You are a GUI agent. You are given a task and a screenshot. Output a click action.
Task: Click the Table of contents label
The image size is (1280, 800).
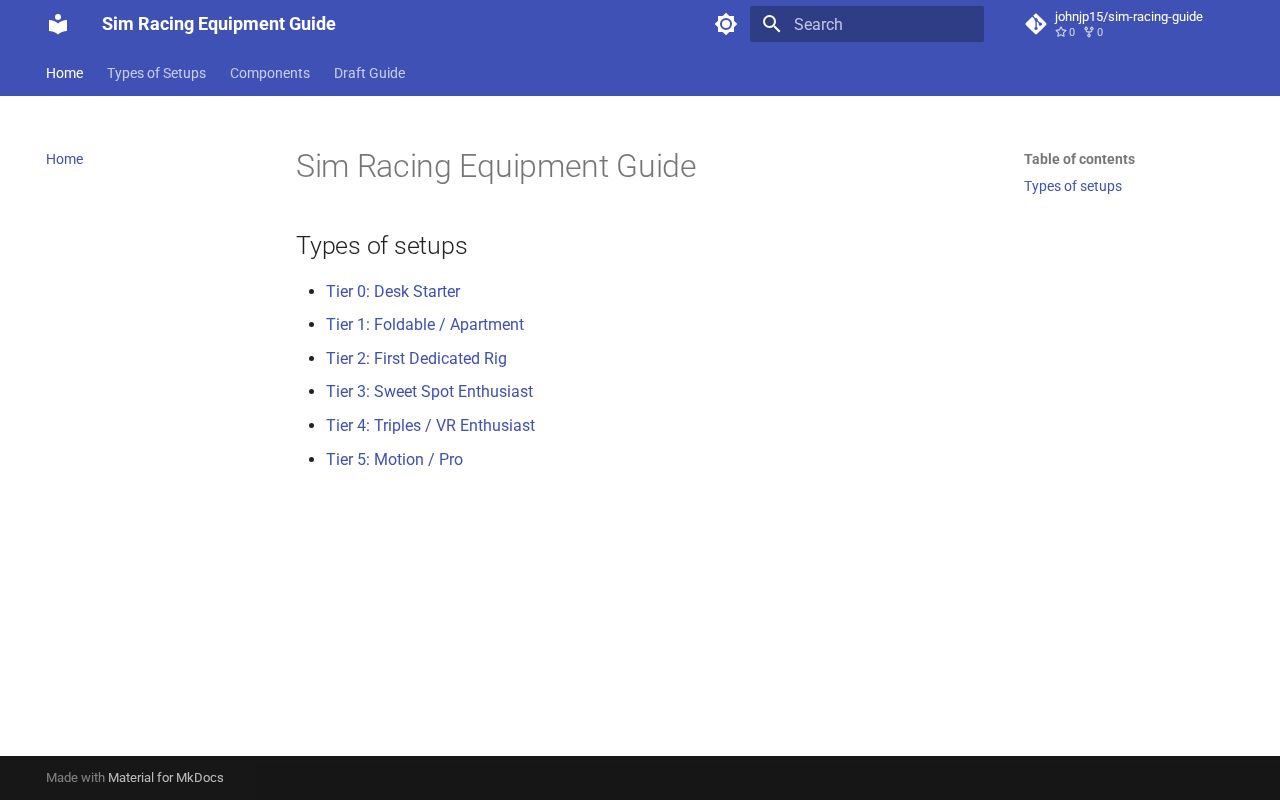tap(1079, 159)
